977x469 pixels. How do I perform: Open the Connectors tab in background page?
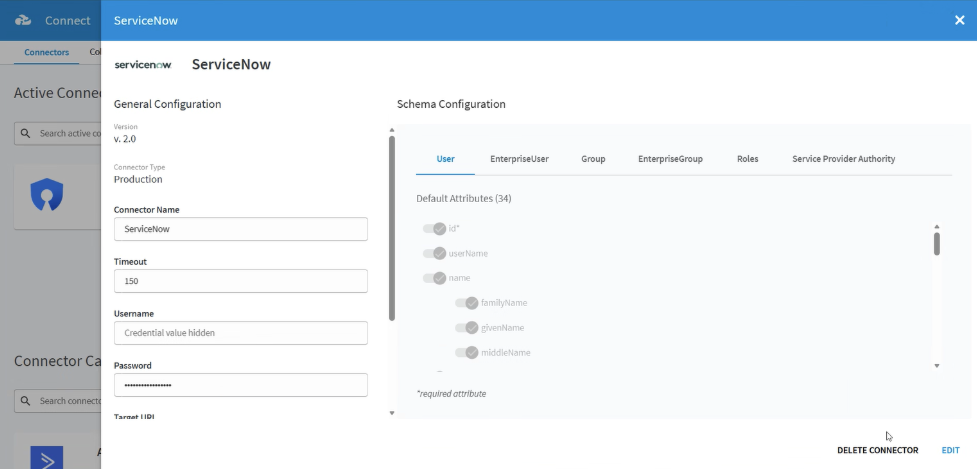point(47,52)
